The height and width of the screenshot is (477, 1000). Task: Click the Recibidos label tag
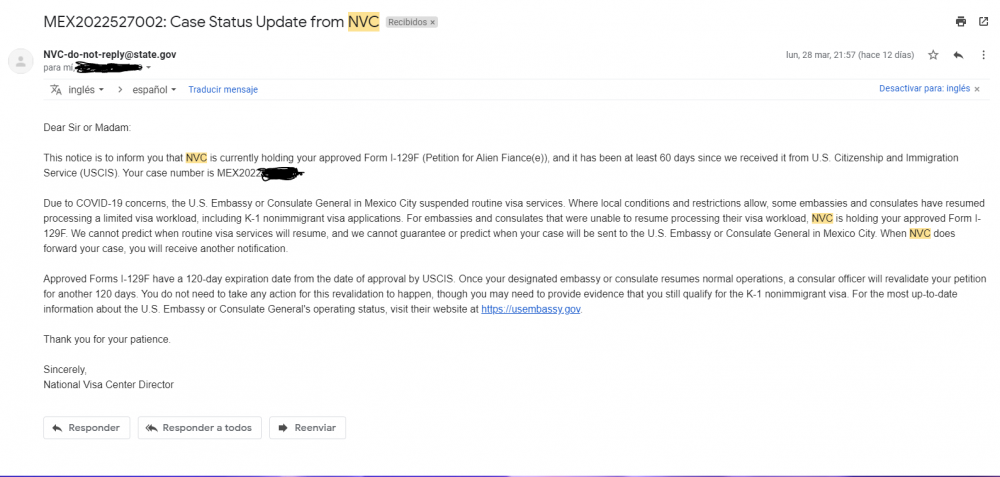pos(408,22)
